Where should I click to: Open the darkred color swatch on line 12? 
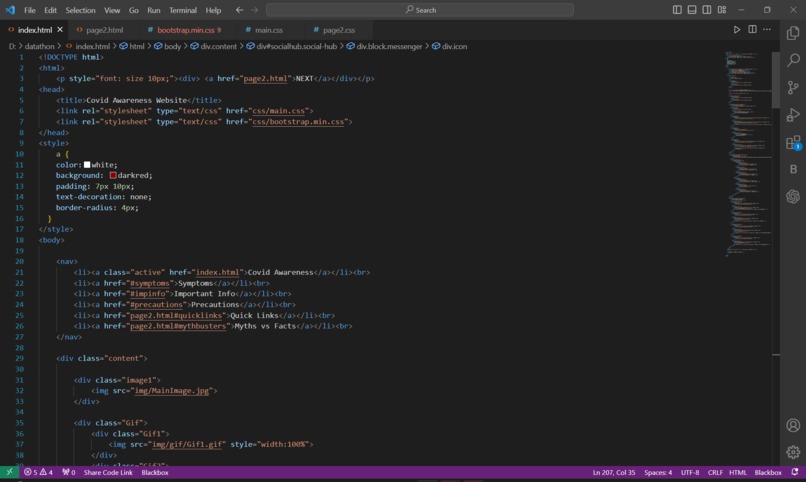pos(113,176)
